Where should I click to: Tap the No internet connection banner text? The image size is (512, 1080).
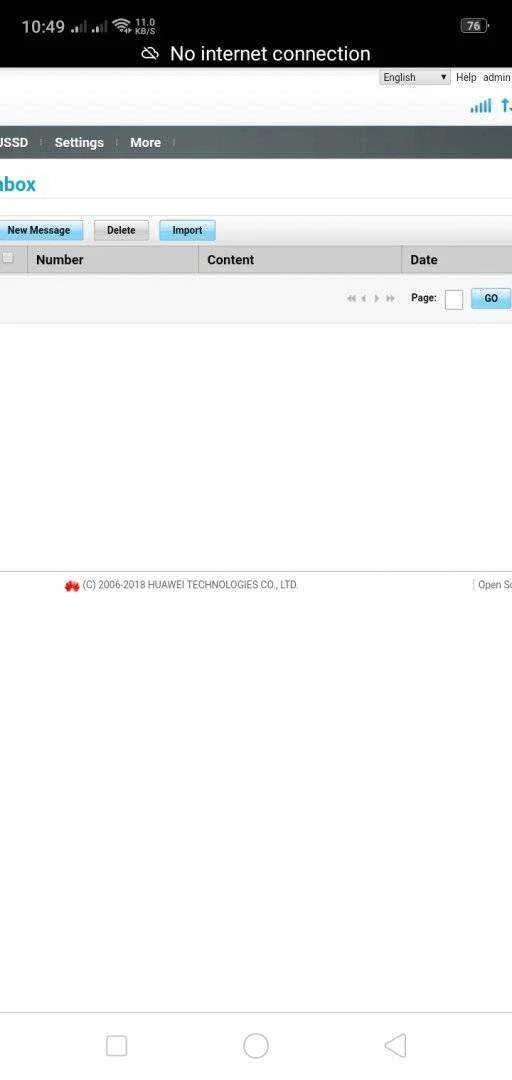(x=270, y=54)
